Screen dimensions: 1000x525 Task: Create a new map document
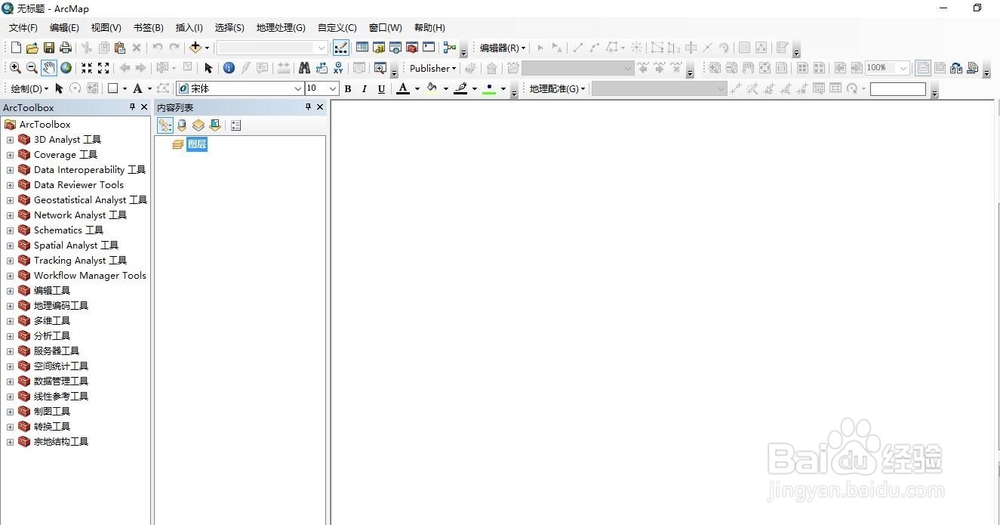16,47
